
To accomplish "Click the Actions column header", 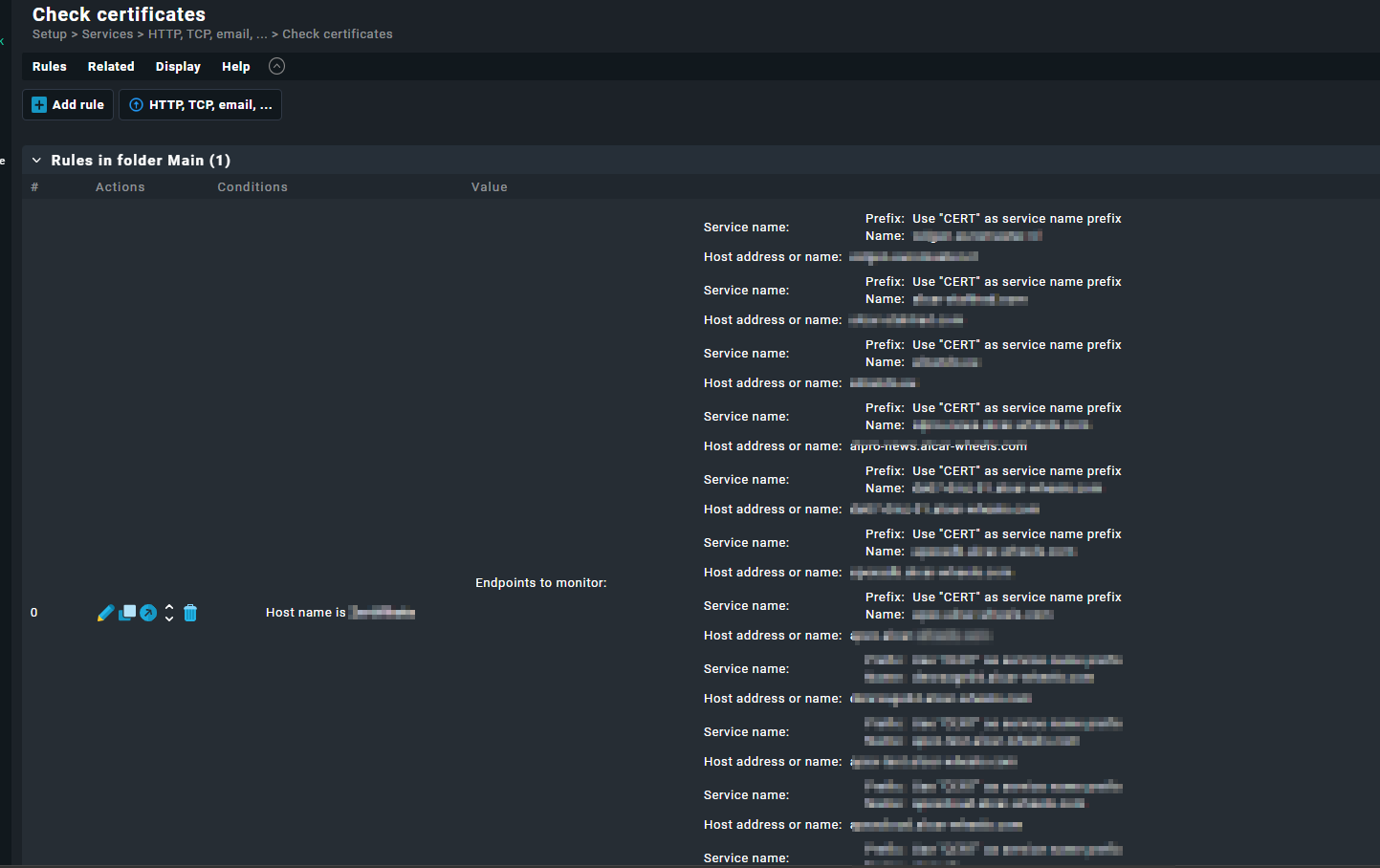I will pos(120,187).
